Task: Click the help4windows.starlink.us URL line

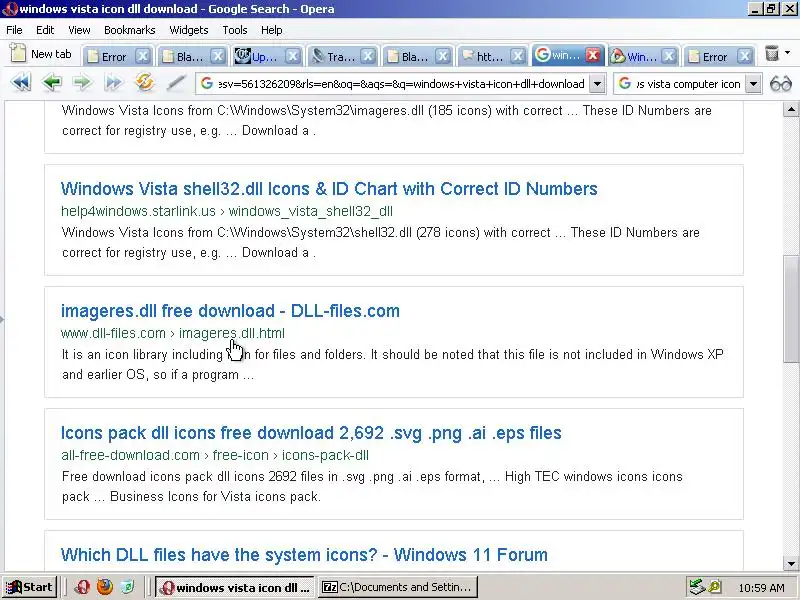Action: pos(227,211)
